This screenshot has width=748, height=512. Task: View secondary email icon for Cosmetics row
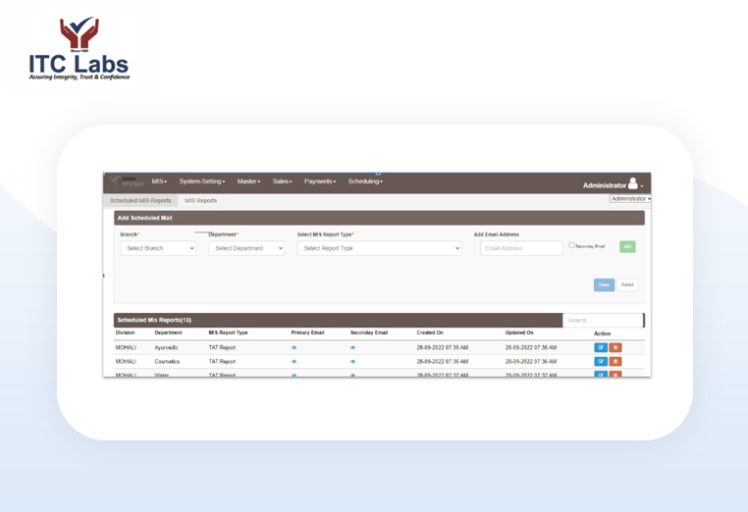tap(353, 361)
